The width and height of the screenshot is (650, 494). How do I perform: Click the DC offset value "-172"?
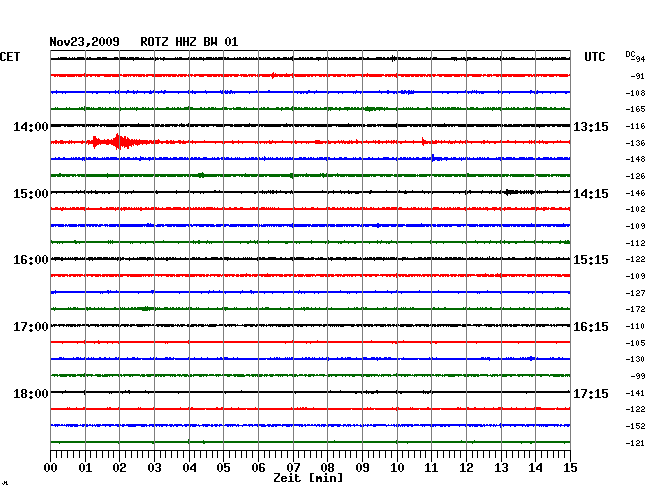tap(635, 309)
